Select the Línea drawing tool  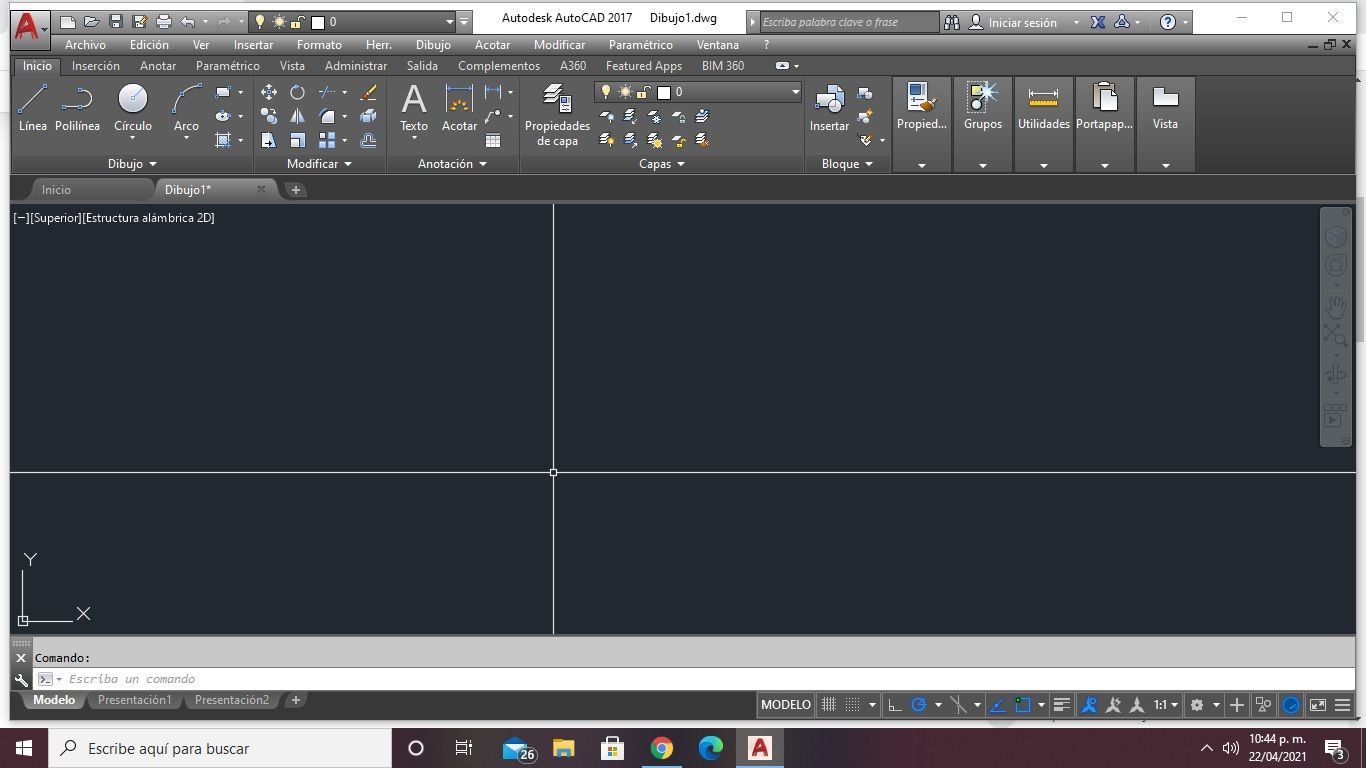pos(32,108)
